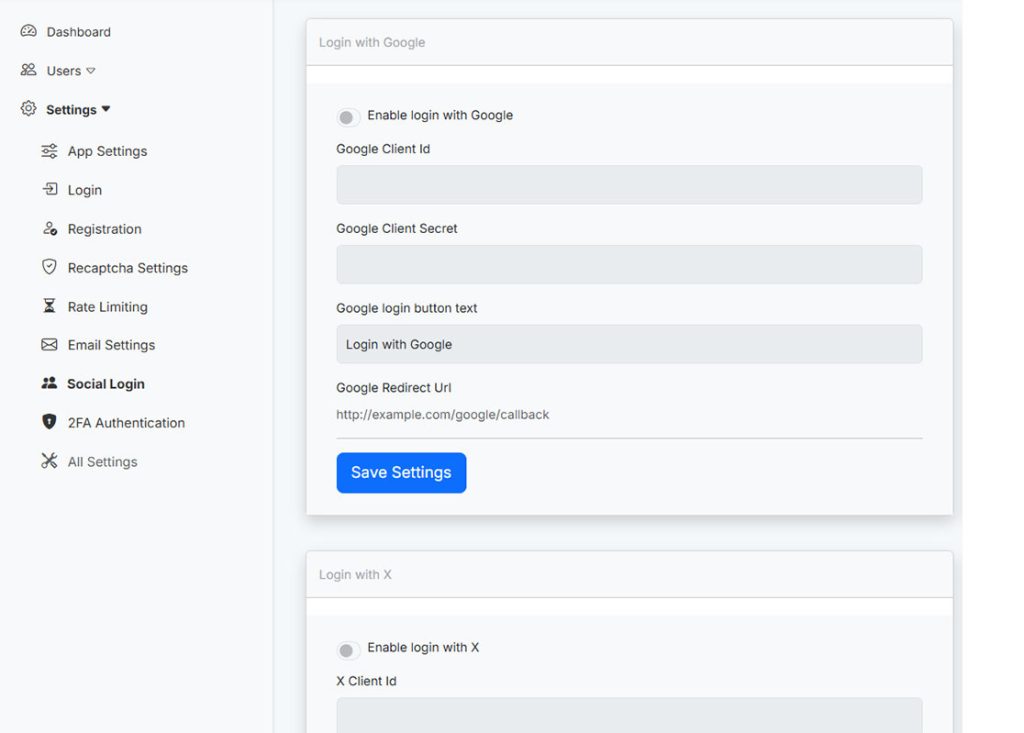The height and width of the screenshot is (733, 1024).
Task: Open Email Settings in the sidebar
Action: click(x=111, y=345)
